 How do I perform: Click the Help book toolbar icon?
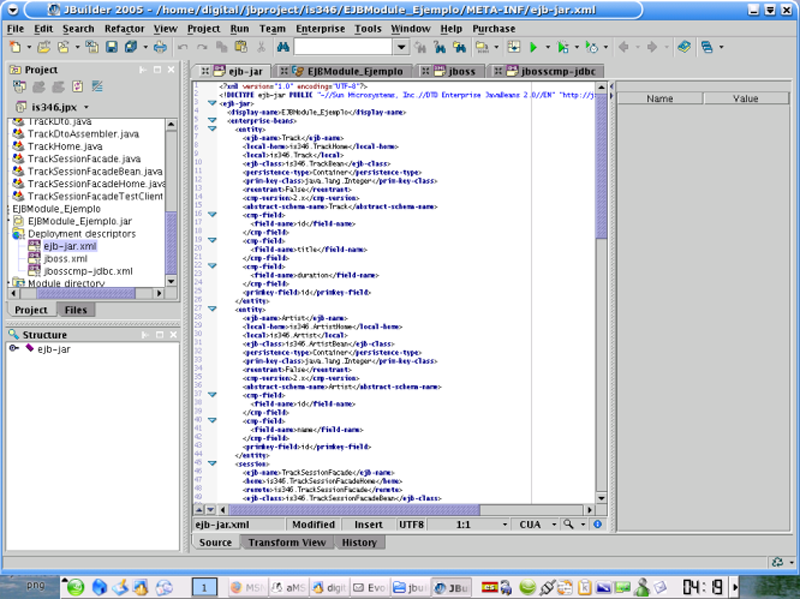coord(684,47)
